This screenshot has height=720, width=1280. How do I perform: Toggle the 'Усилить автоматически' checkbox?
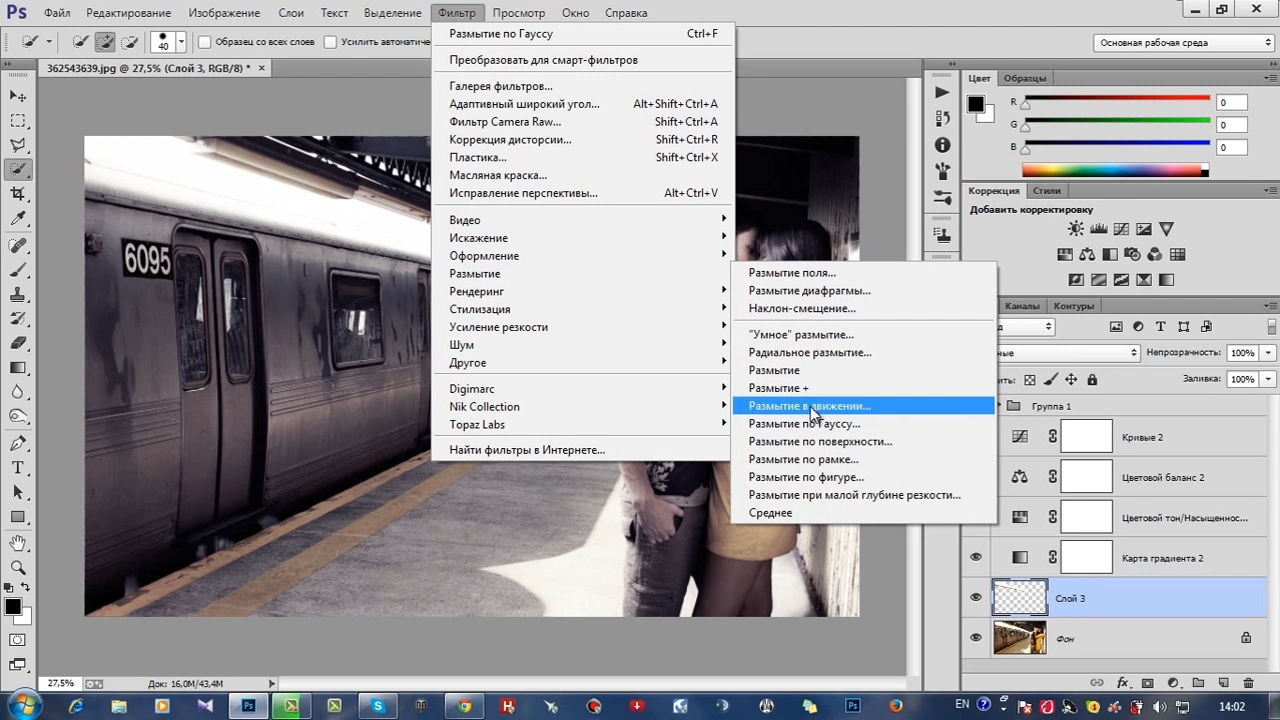330,42
